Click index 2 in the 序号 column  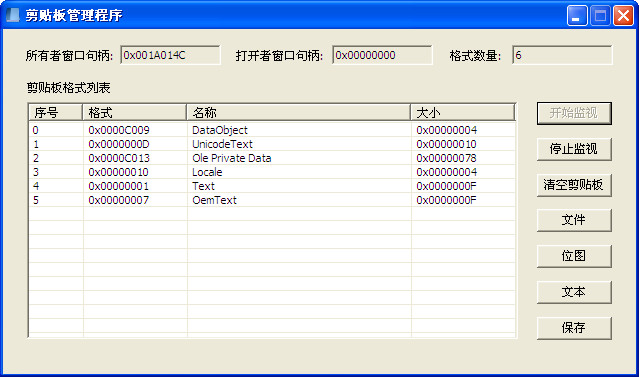point(35,158)
